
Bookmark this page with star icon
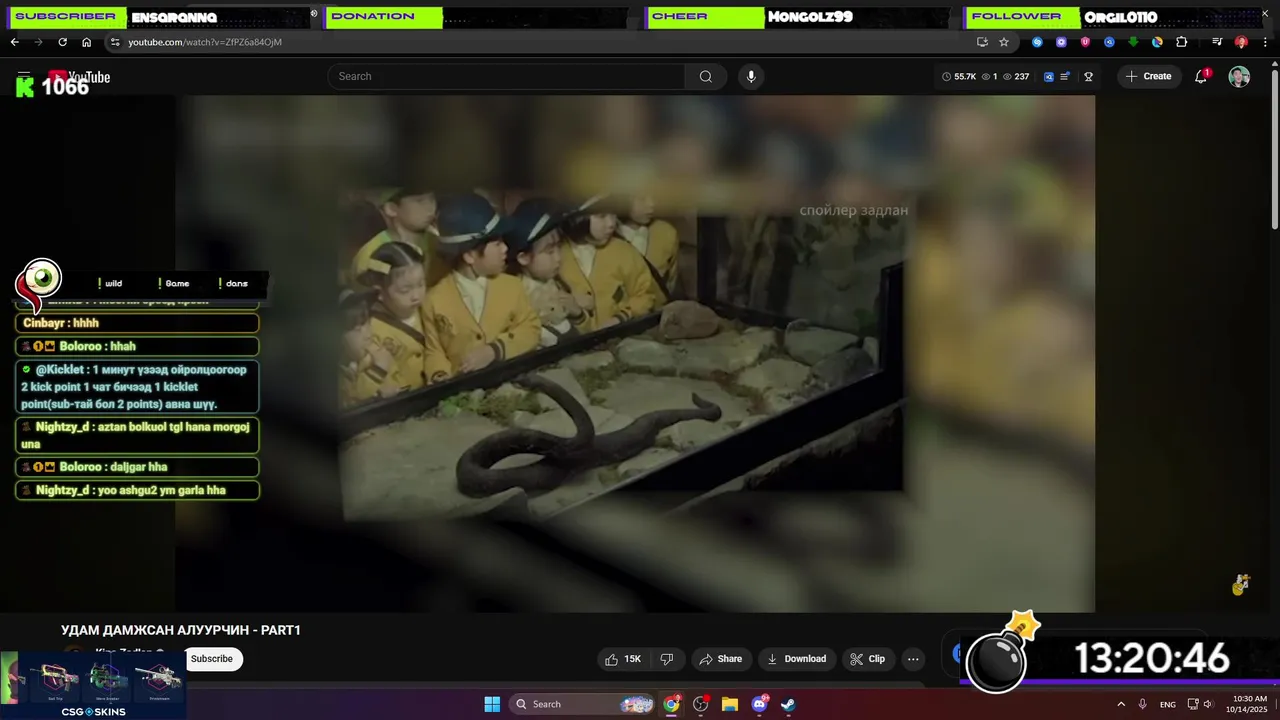1004,42
